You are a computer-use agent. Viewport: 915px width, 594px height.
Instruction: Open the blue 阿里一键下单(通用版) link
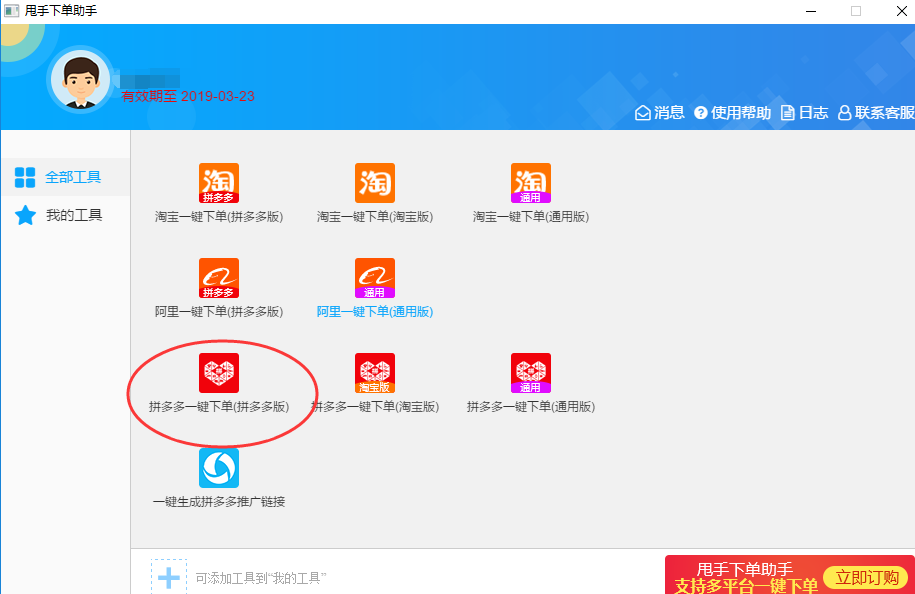click(x=374, y=311)
